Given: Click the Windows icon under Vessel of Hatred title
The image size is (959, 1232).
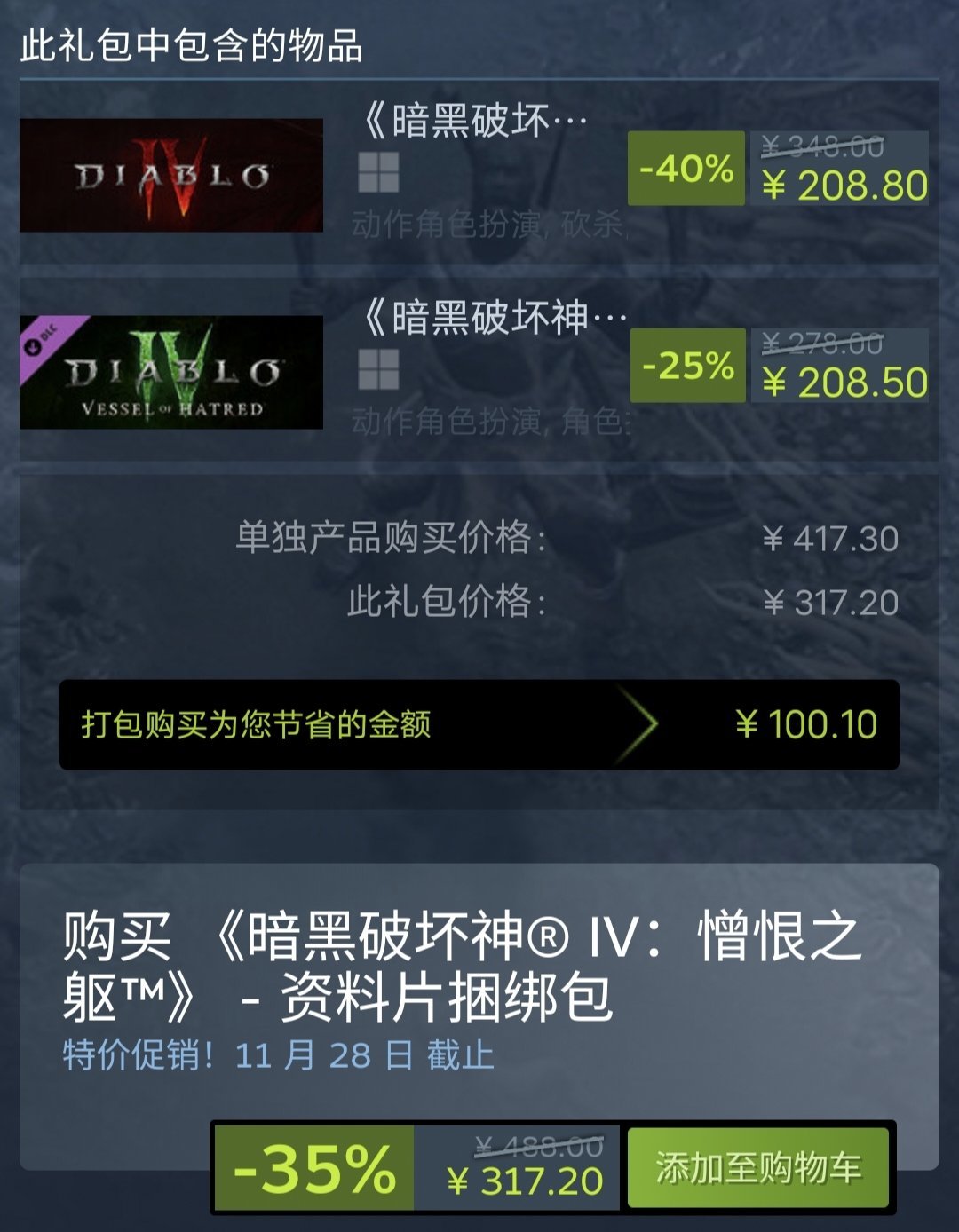Looking at the screenshot, I should [x=379, y=369].
